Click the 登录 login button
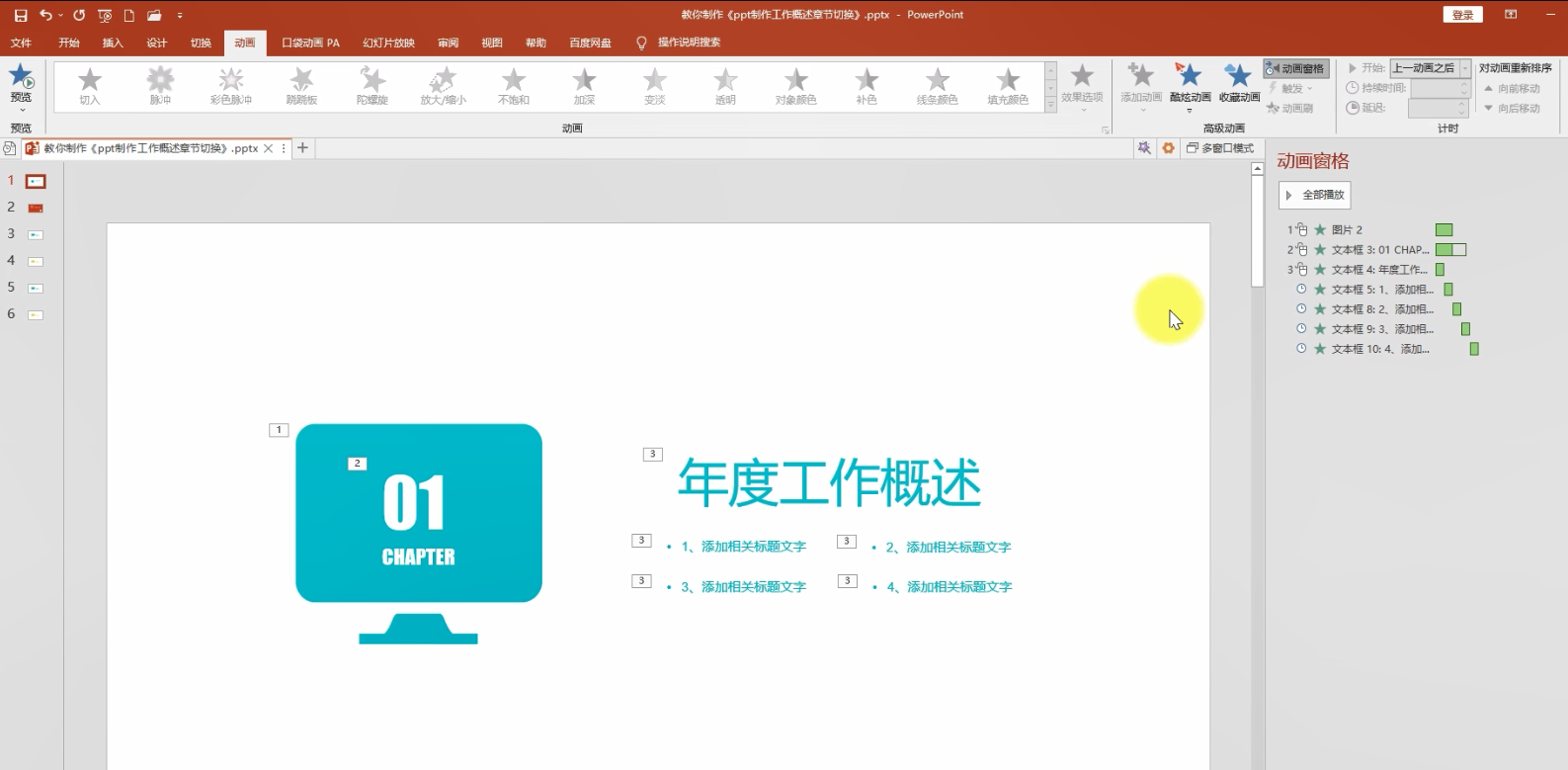This screenshot has width=1568, height=770. click(1462, 15)
